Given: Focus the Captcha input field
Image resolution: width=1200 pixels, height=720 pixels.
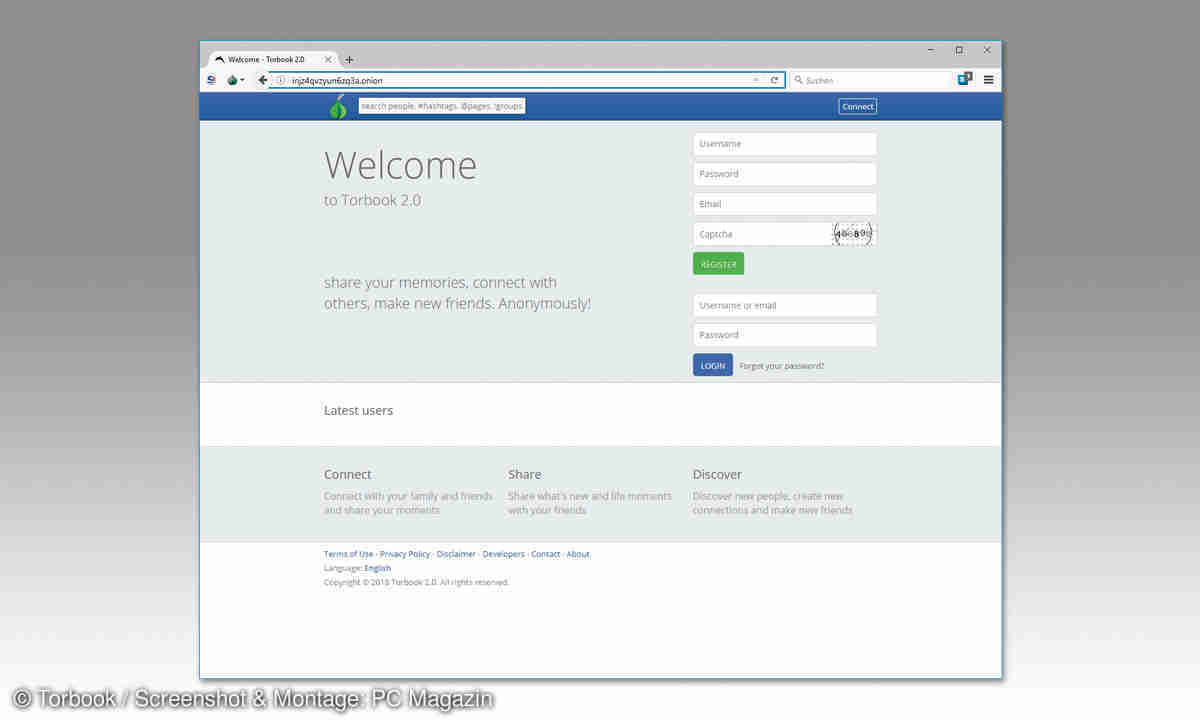Looking at the screenshot, I should [x=762, y=234].
